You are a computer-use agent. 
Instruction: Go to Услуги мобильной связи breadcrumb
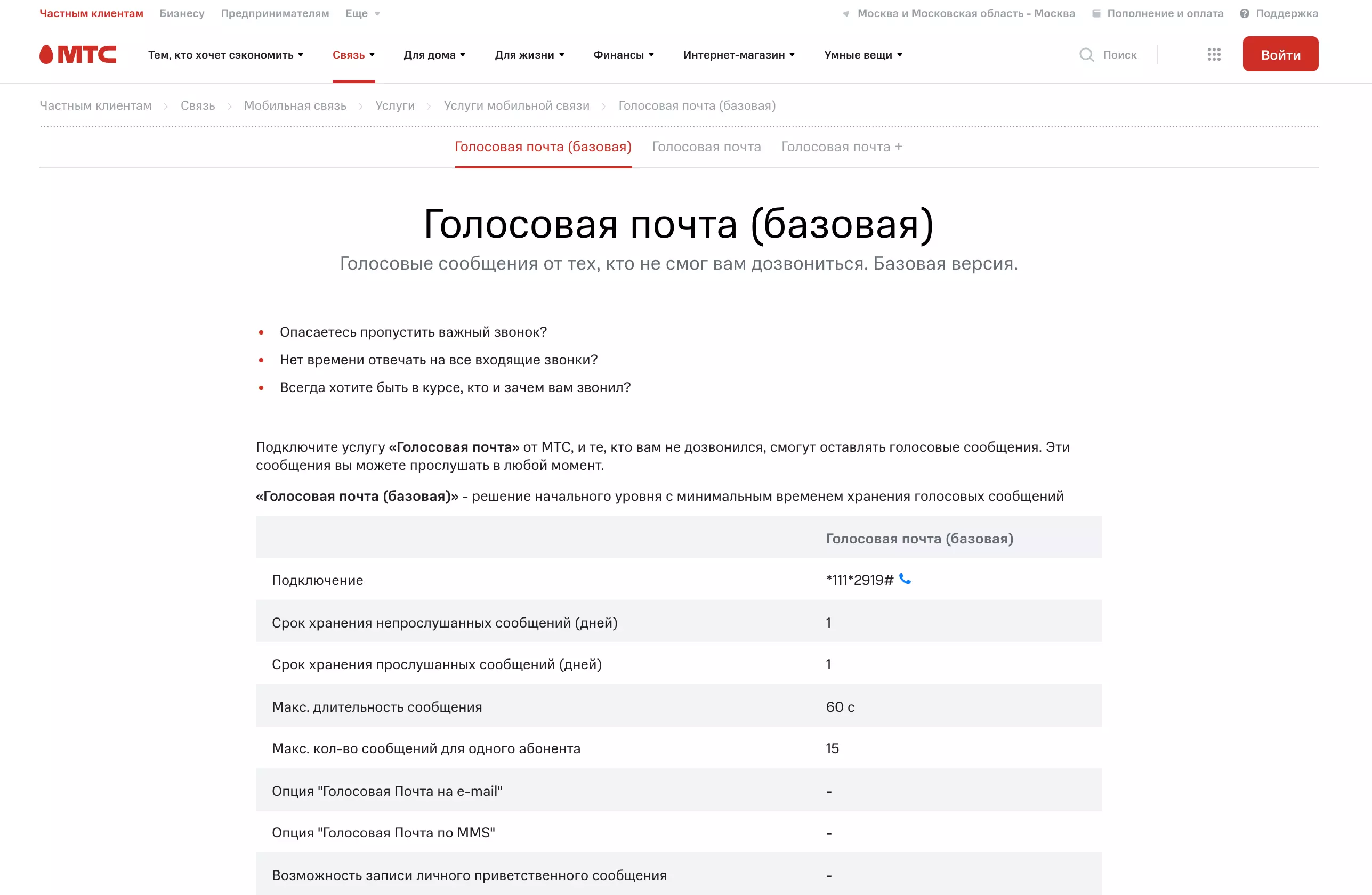(516, 105)
